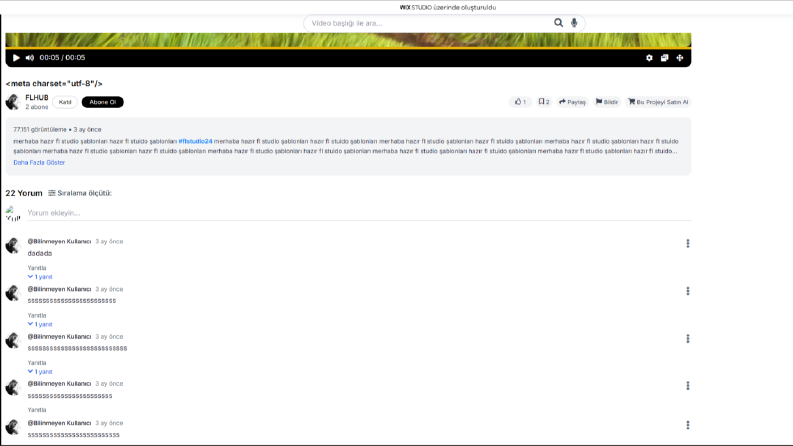Image resolution: width=793 pixels, height=446 pixels.
Task: Subscribe with Abone Ol button
Action: point(103,102)
